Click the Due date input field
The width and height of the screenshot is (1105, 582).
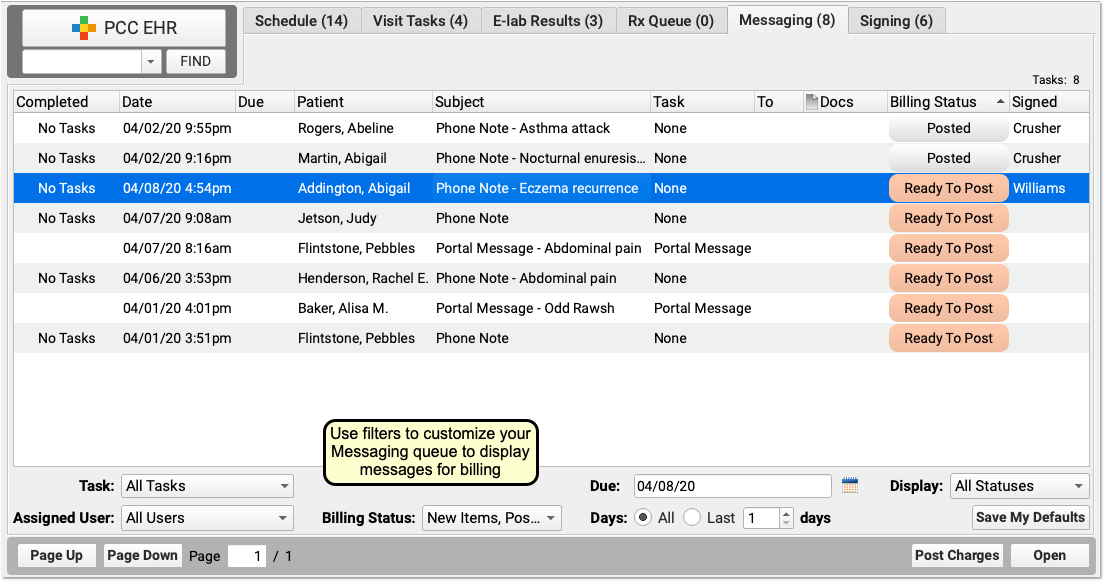[x=732, y=486]
